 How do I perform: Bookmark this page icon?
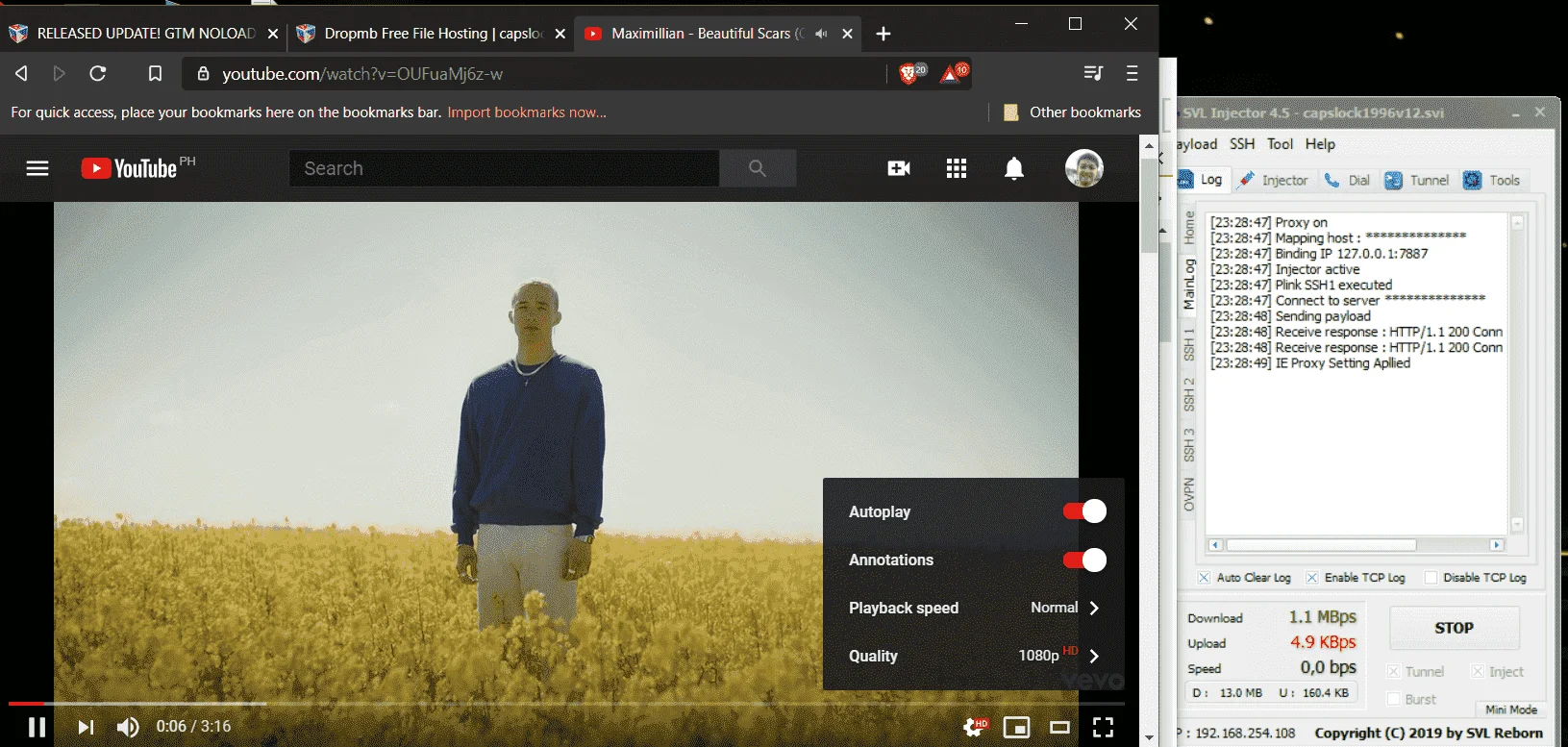point(155,73)
